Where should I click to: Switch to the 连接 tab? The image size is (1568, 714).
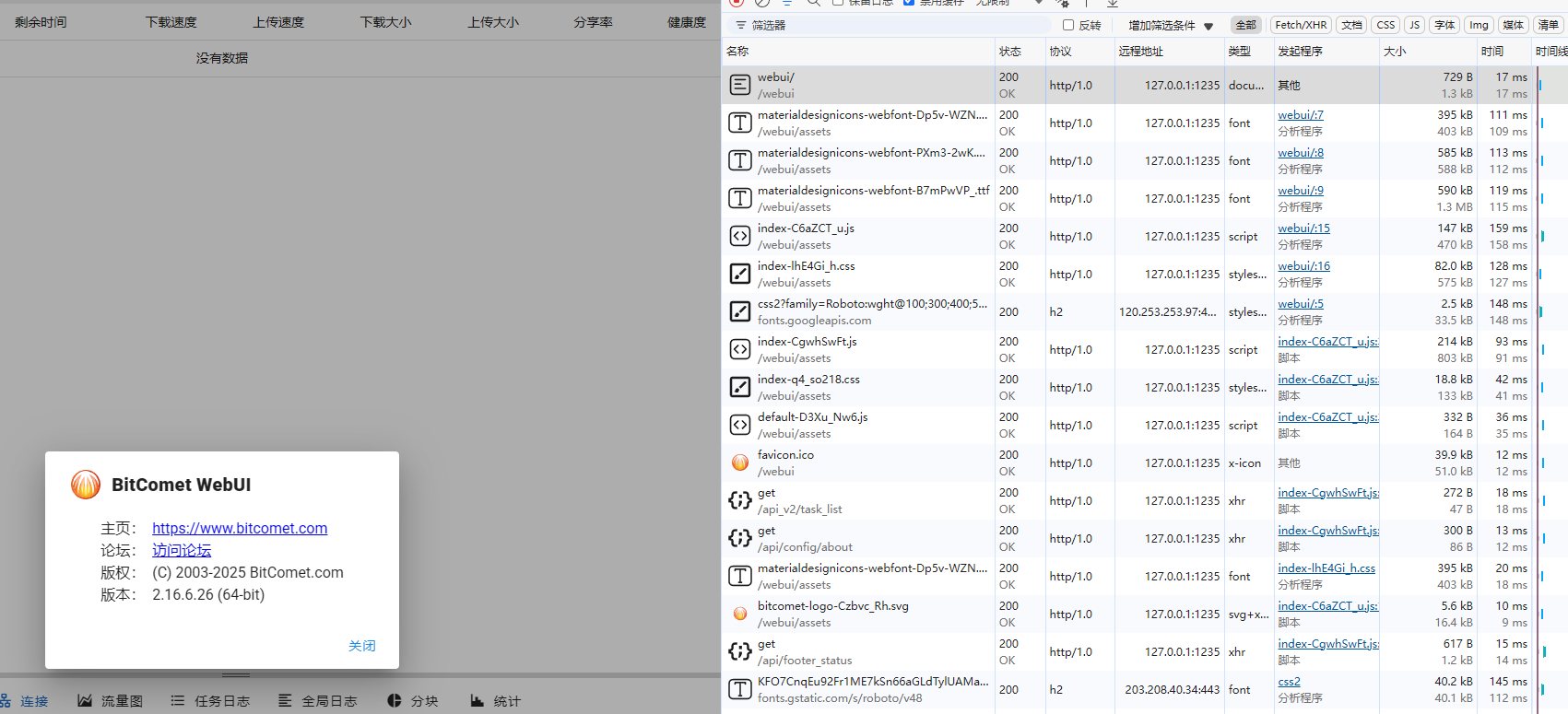tap(25, 701)
